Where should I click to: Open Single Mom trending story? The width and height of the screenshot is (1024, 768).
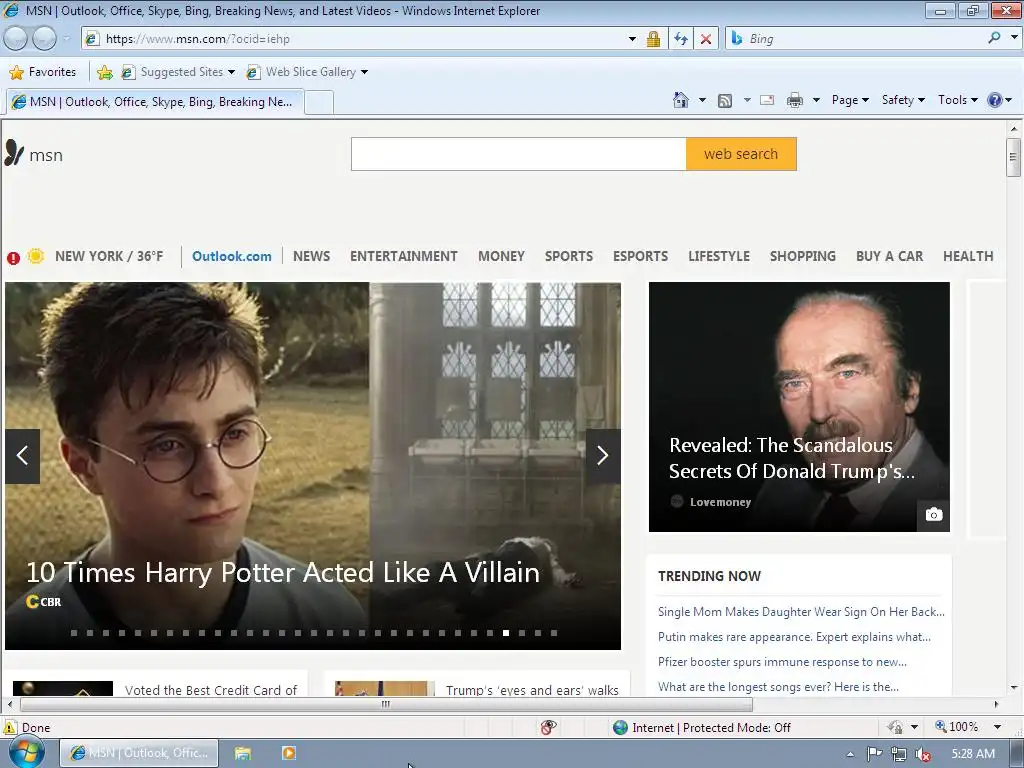pos(801,612)
